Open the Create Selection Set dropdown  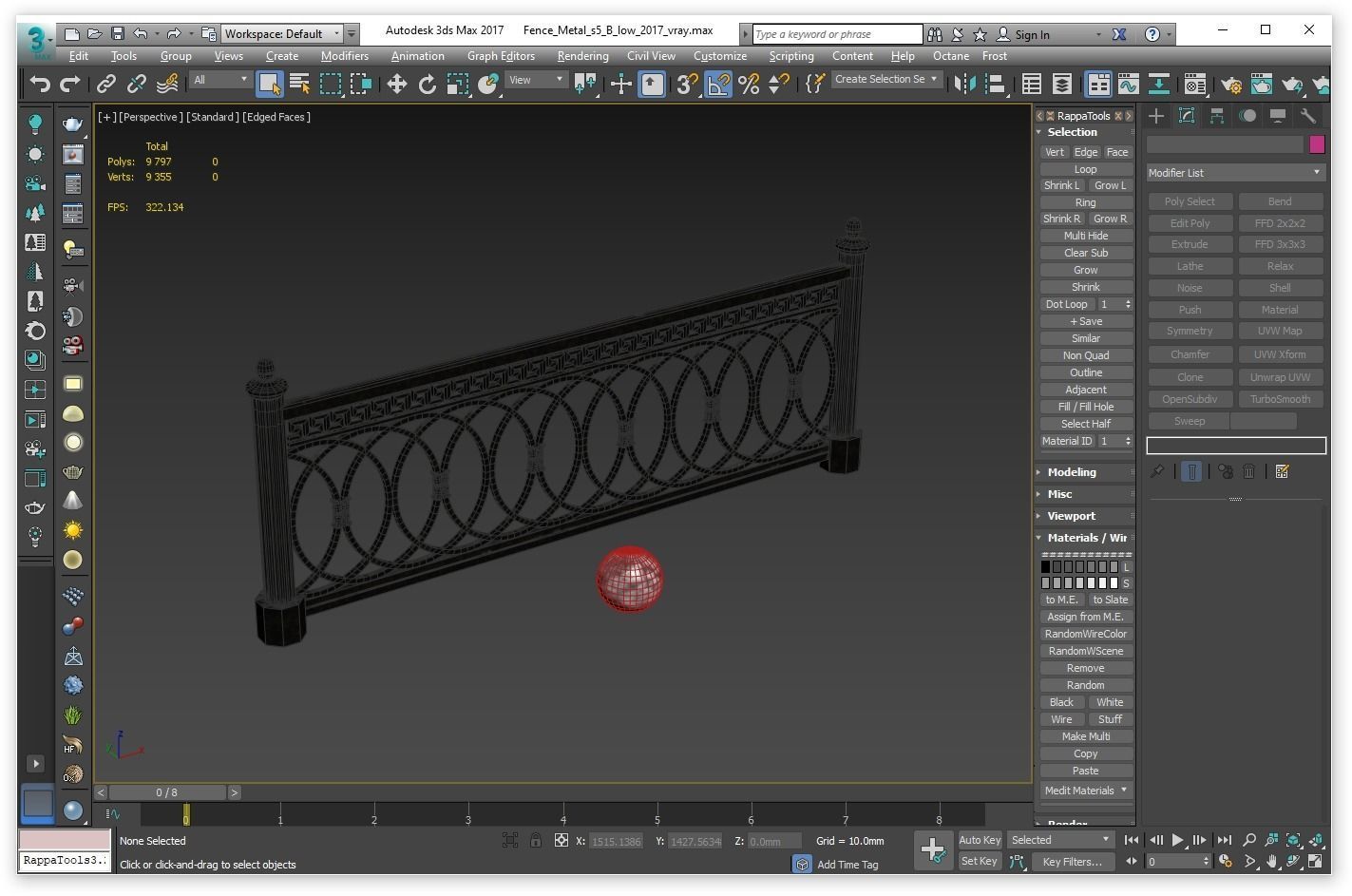886,80
